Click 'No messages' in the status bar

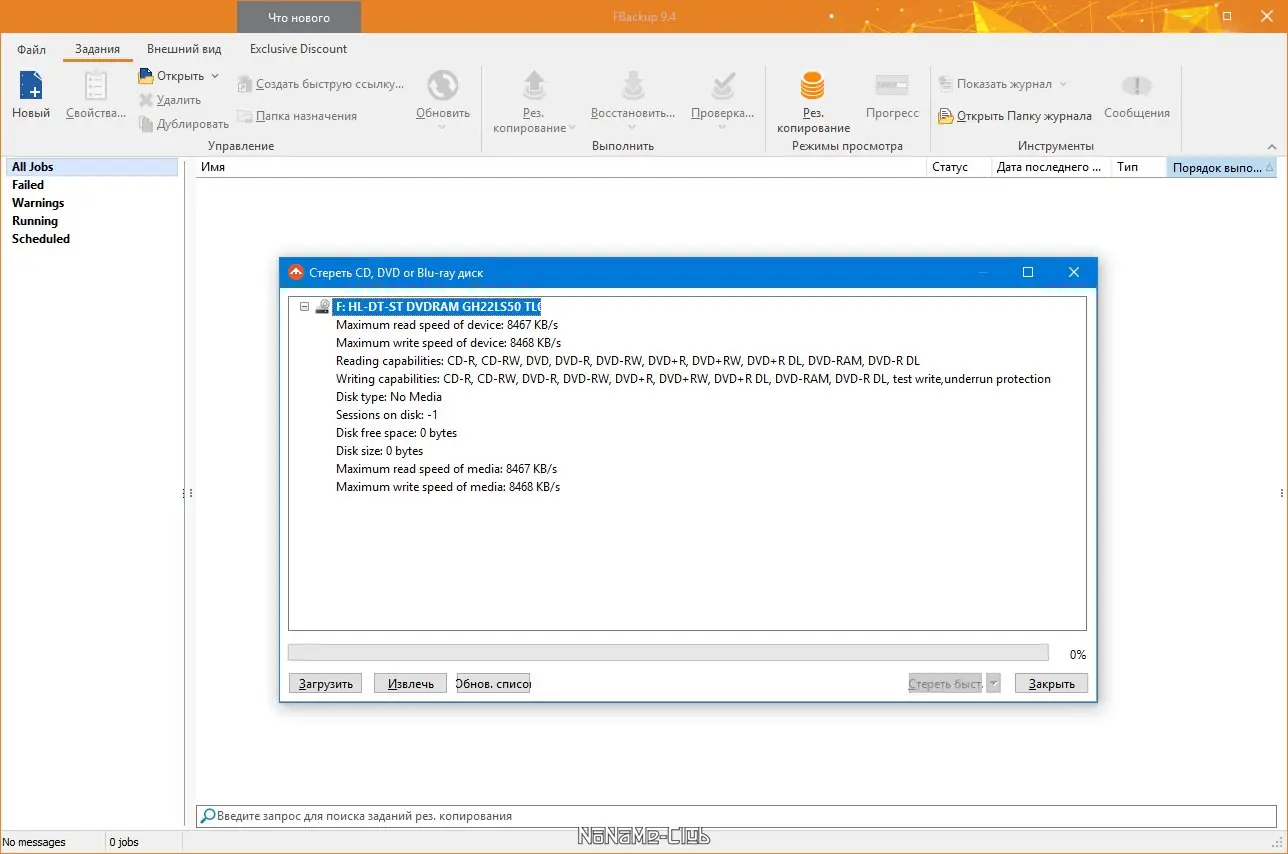(x=35, y=842)
